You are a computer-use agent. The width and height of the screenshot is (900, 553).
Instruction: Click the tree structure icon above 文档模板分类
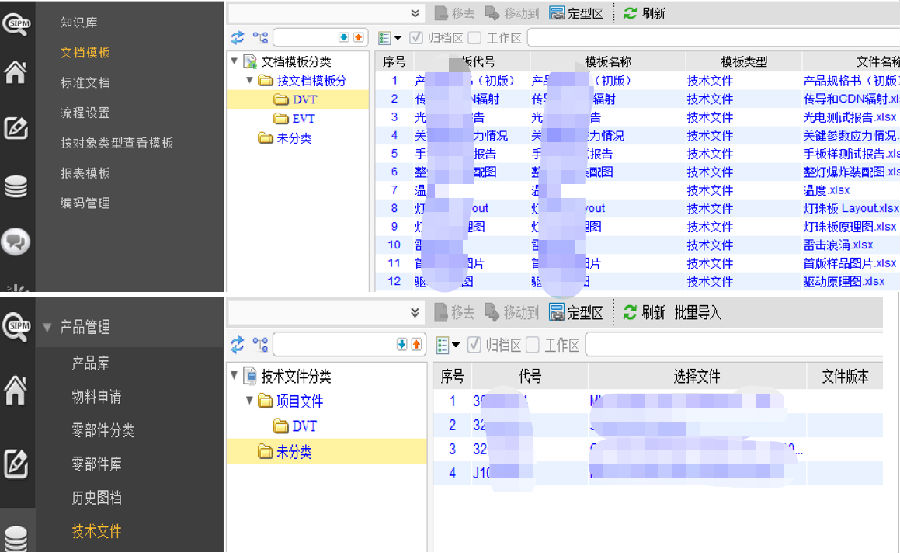click(261, 38)
